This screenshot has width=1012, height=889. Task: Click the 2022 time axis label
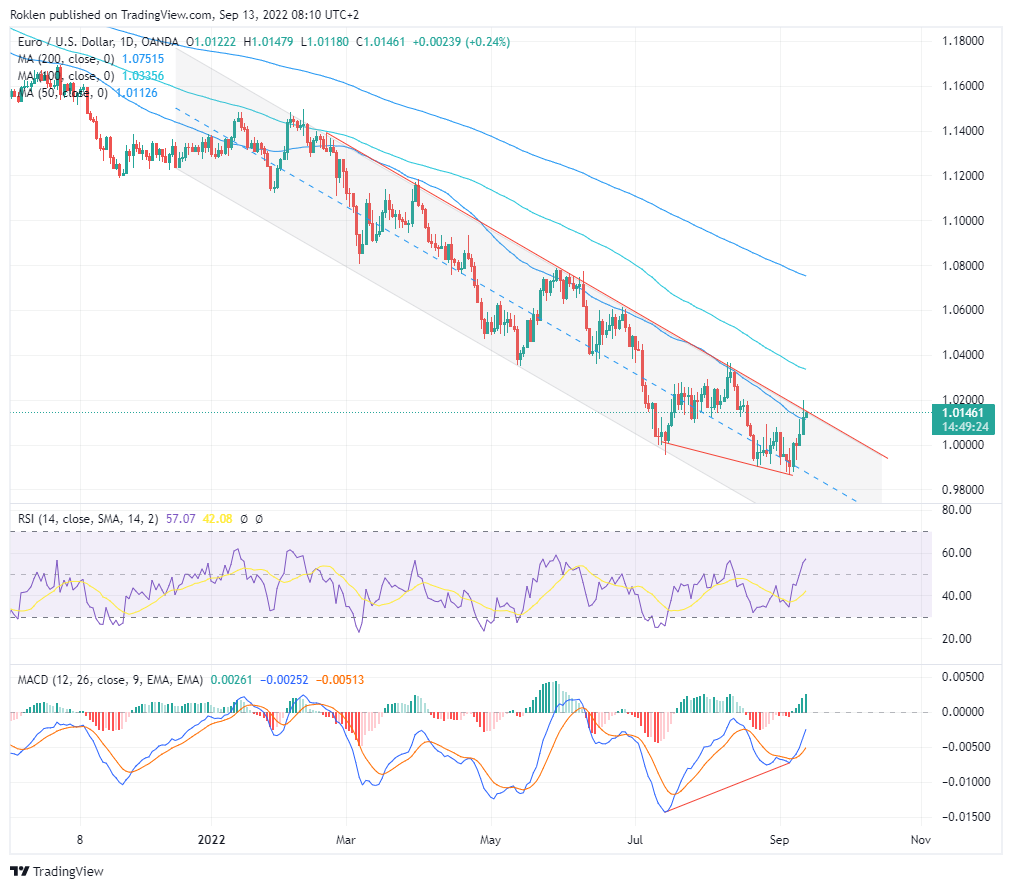[212, 839]
